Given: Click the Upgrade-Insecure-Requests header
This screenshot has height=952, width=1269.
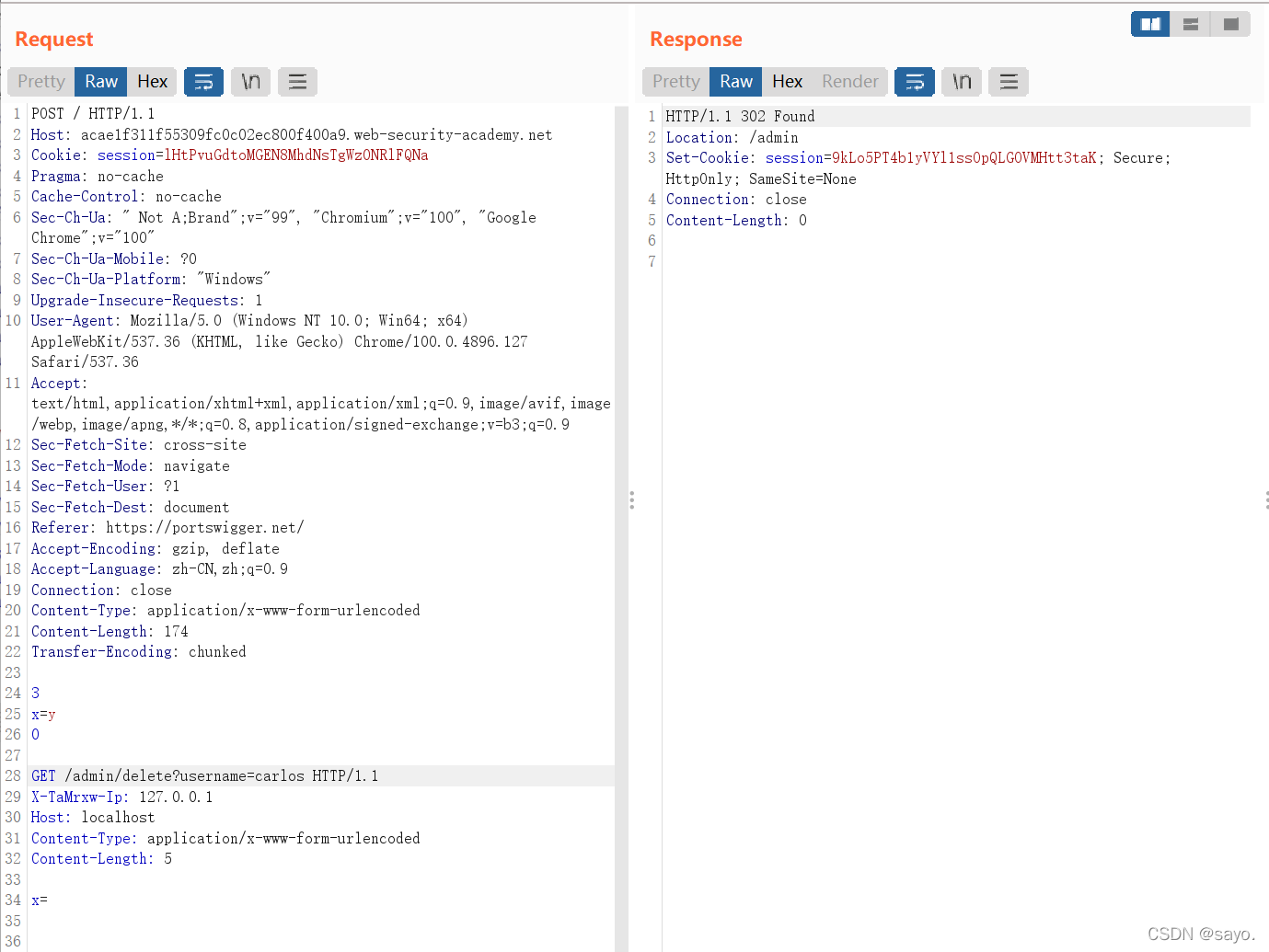Looking at the screenshot, I should (x=147, y=301).
